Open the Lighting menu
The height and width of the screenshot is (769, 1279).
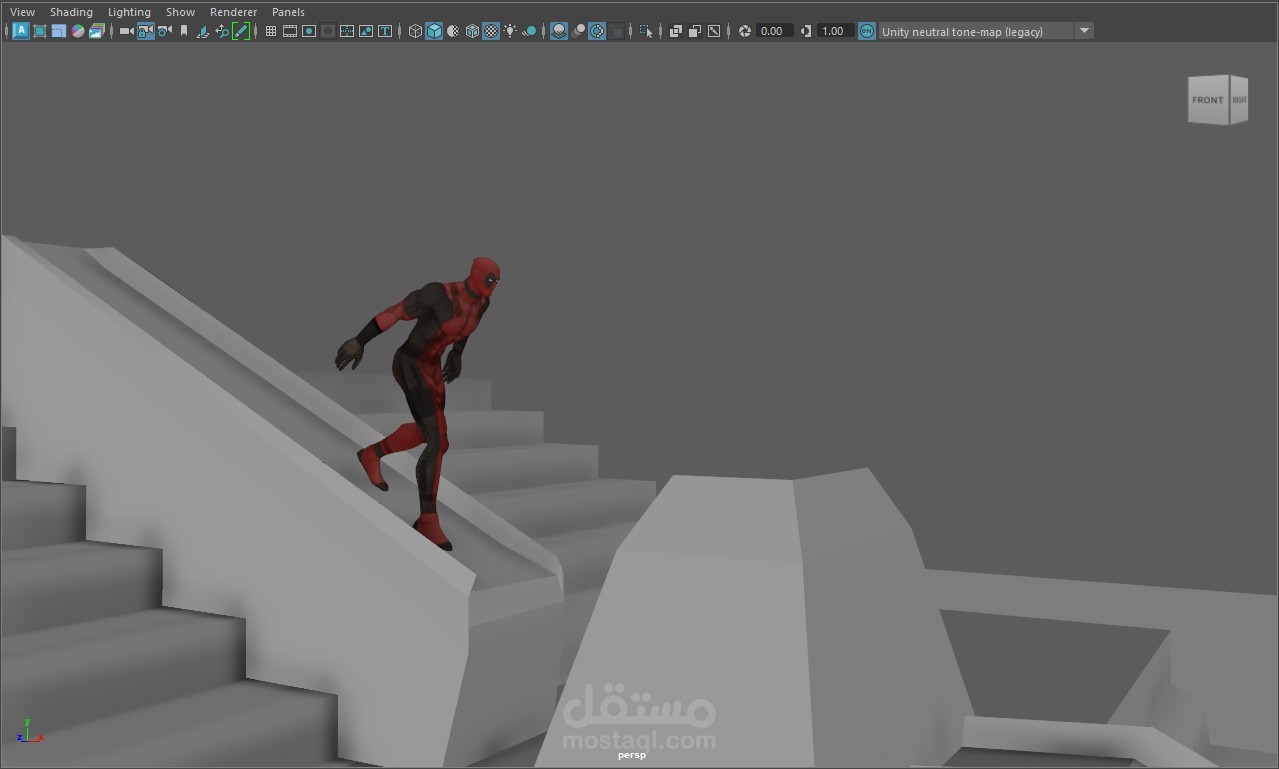tap(129, 12)
